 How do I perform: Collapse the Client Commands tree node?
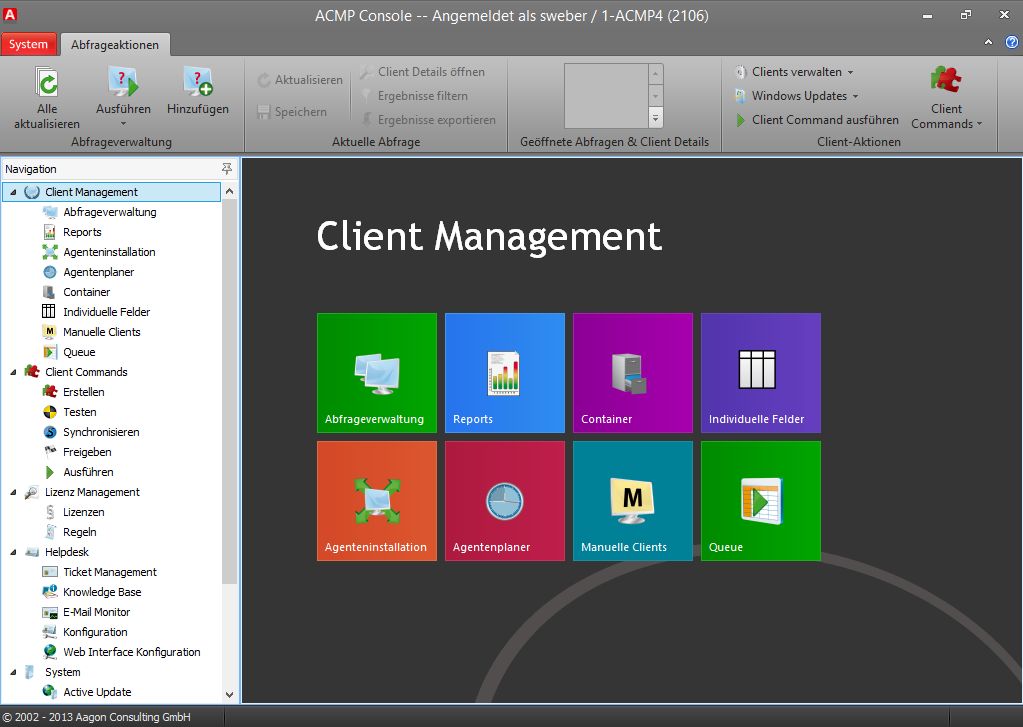[13, 372]
